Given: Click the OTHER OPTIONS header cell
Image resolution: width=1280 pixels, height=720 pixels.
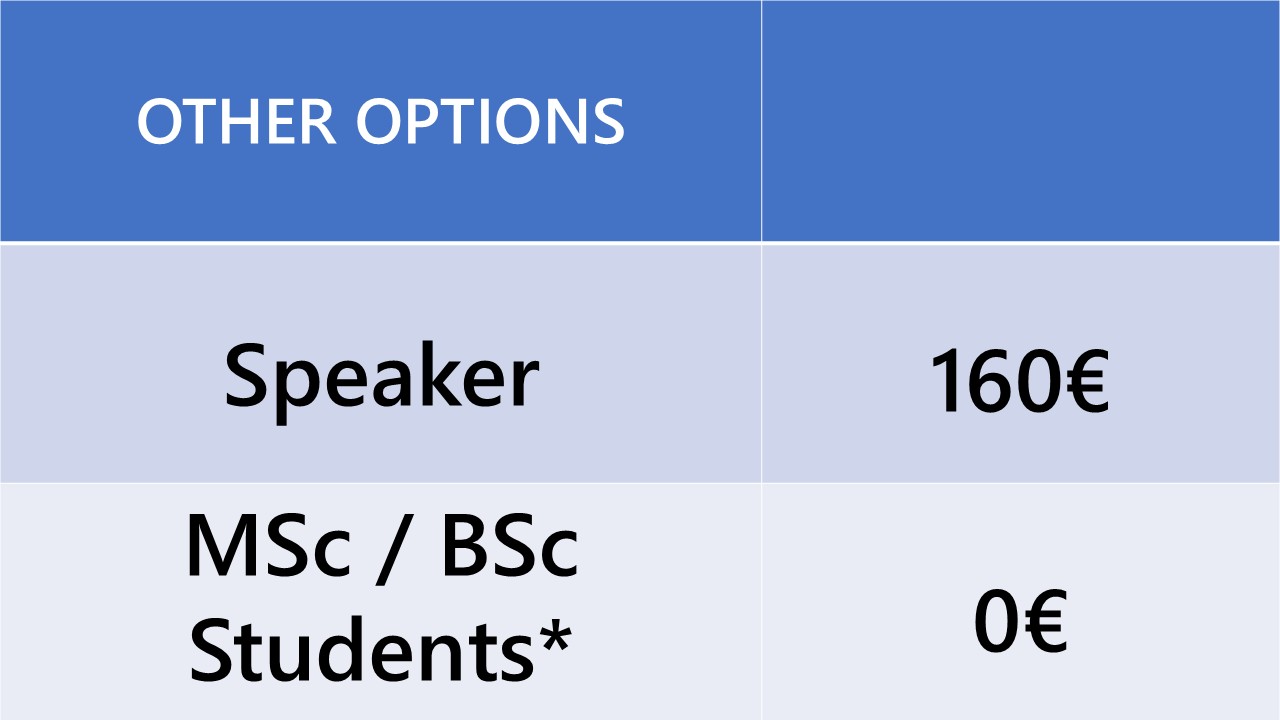Looking at the screenshot, I should pos(380,121).
